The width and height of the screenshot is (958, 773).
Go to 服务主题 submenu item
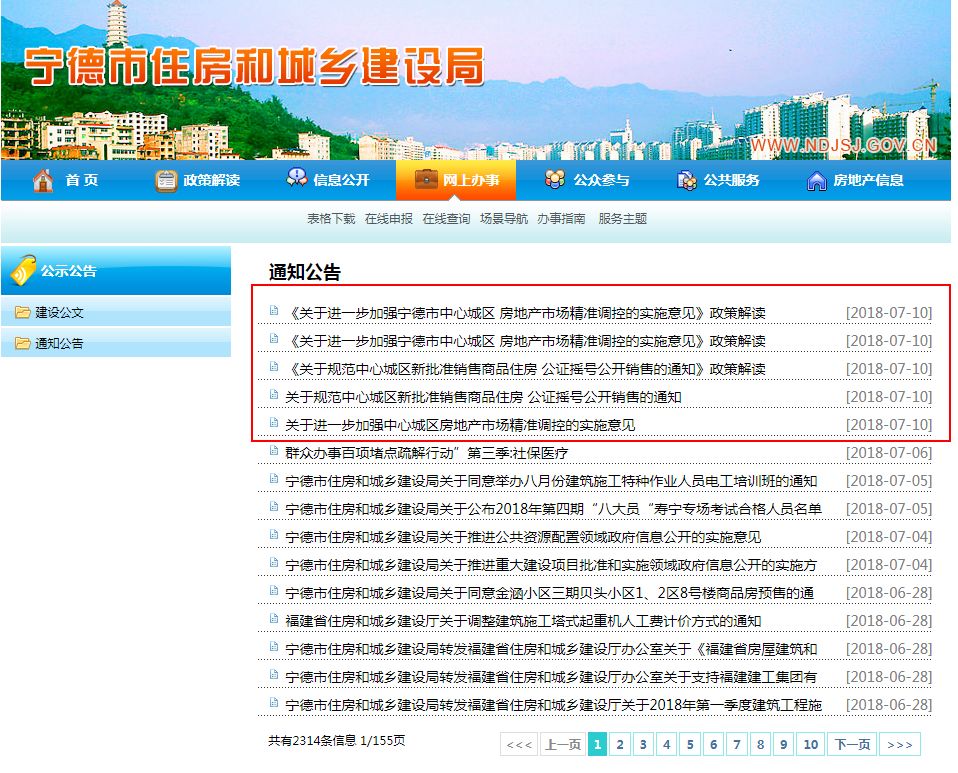622,219
